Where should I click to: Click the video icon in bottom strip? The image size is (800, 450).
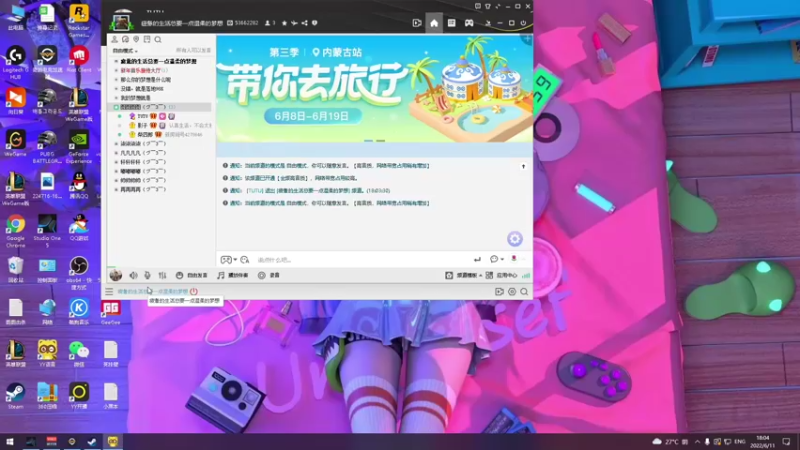(499, 292)
